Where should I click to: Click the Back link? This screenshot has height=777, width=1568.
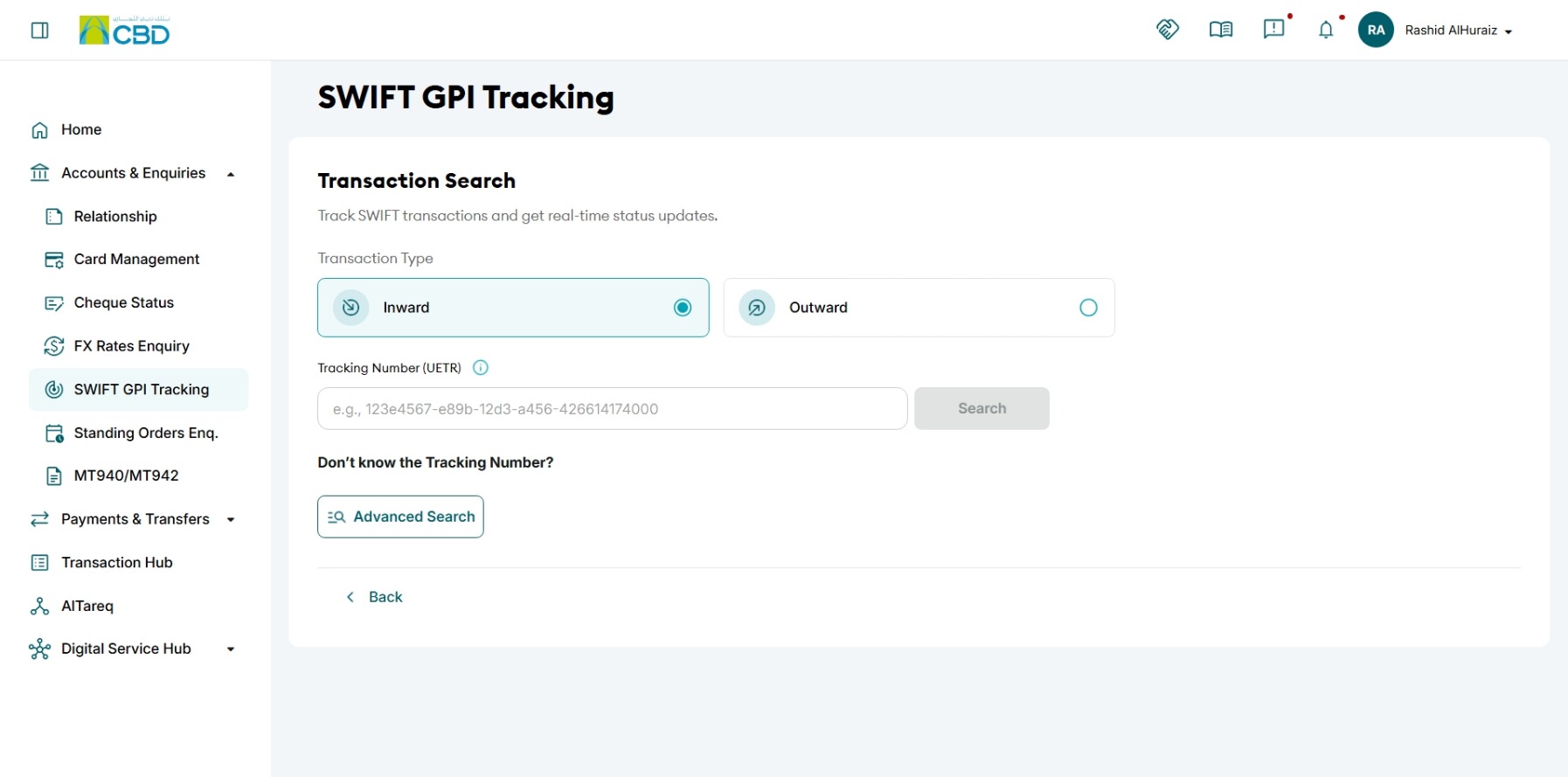[374, 597]
